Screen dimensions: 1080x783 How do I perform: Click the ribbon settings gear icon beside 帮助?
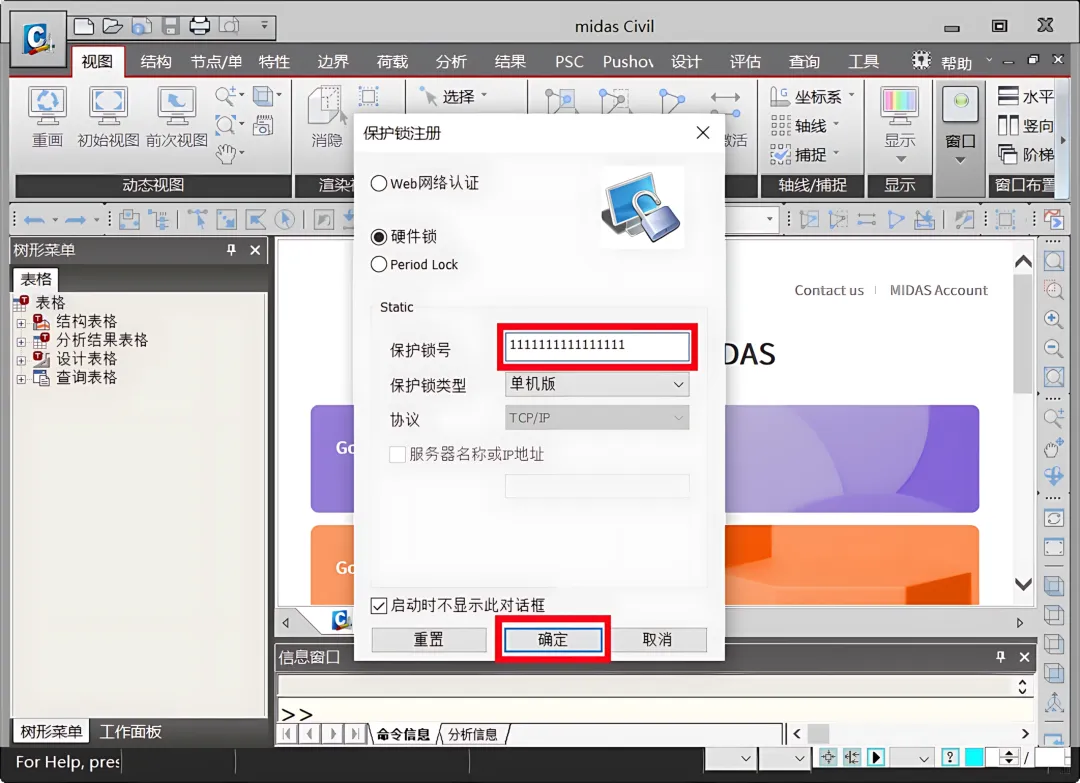tap(921, 61)
